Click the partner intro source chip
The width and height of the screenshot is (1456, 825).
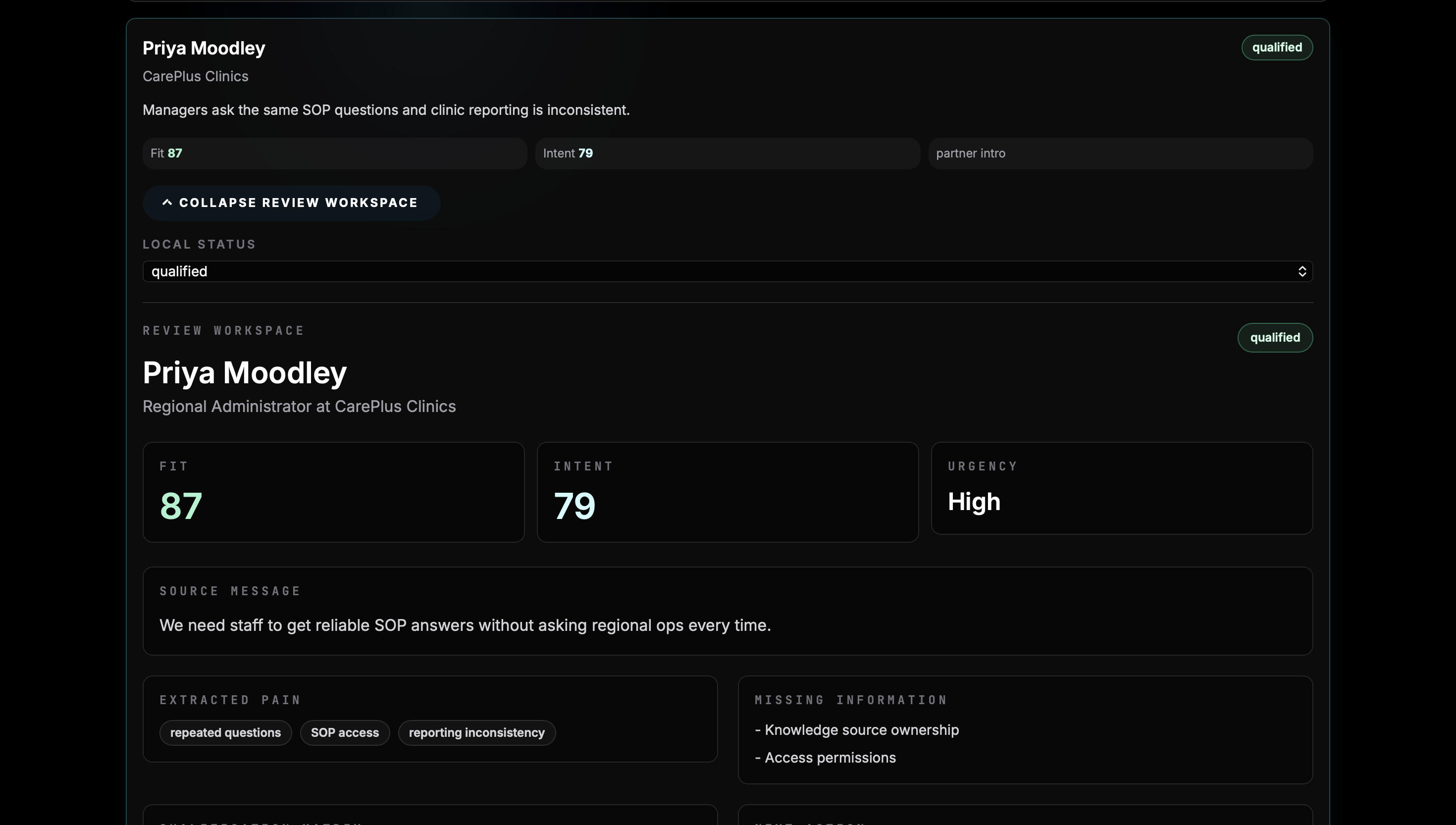point(1120,154)
